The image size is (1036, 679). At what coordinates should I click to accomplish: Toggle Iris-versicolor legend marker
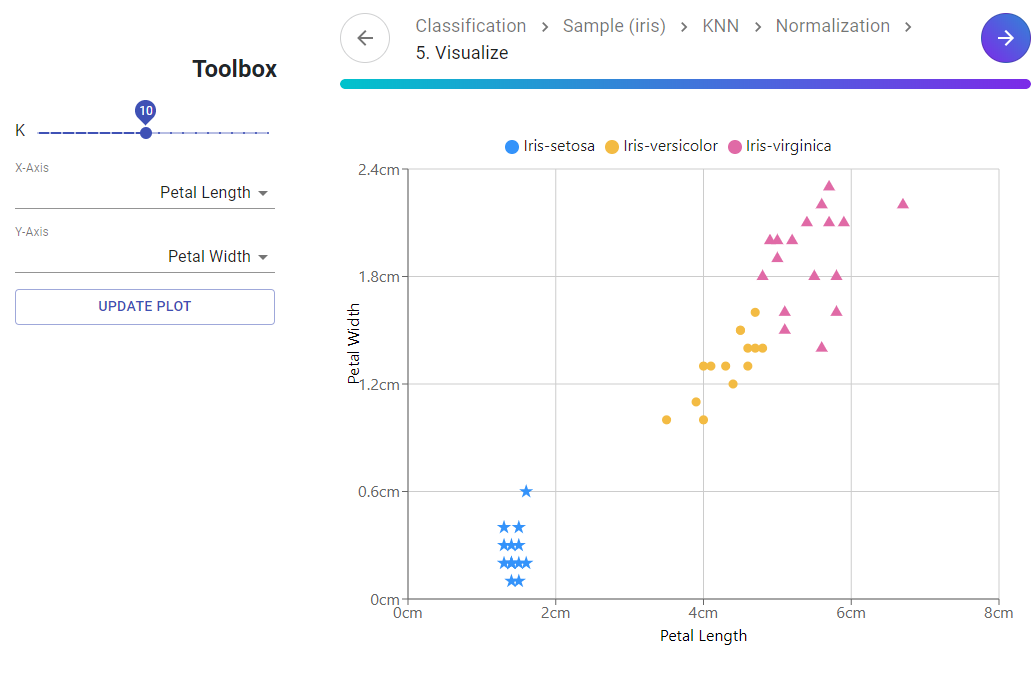click(x=612, y=147)
